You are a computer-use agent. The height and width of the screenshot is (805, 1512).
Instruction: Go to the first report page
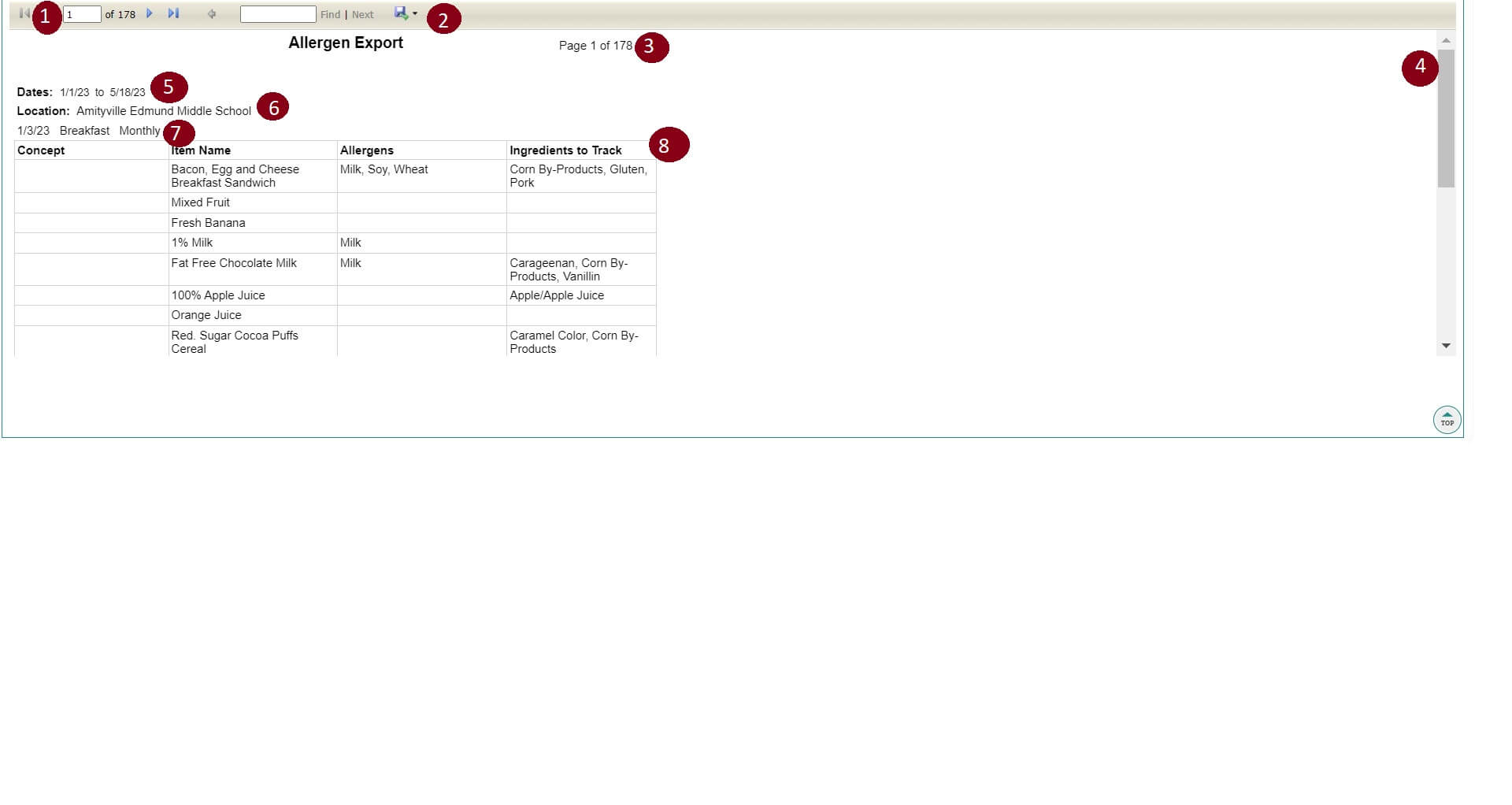tap(24, 13)
